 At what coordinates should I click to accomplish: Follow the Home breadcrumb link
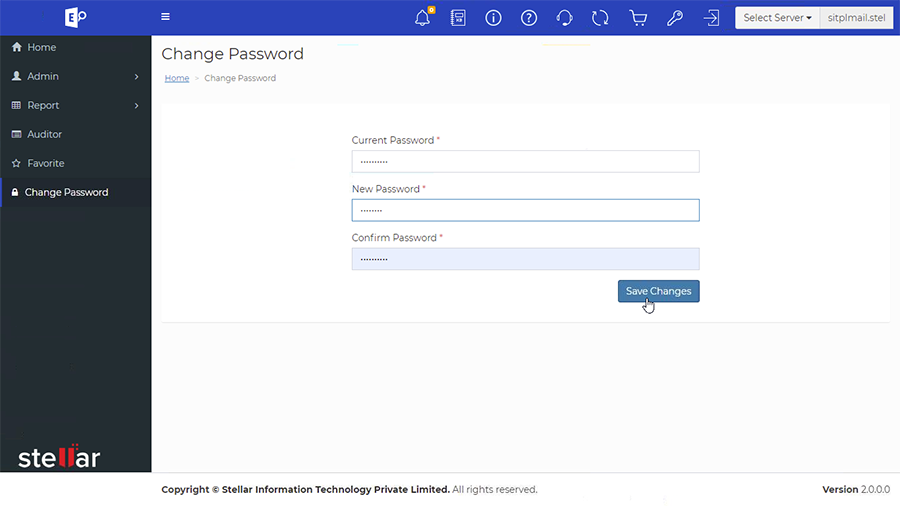[x=177, y=78]
